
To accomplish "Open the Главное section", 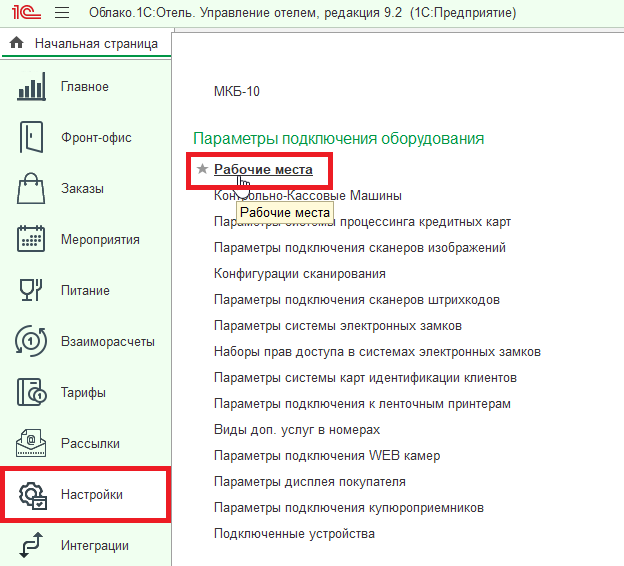I will click(85, 86).
